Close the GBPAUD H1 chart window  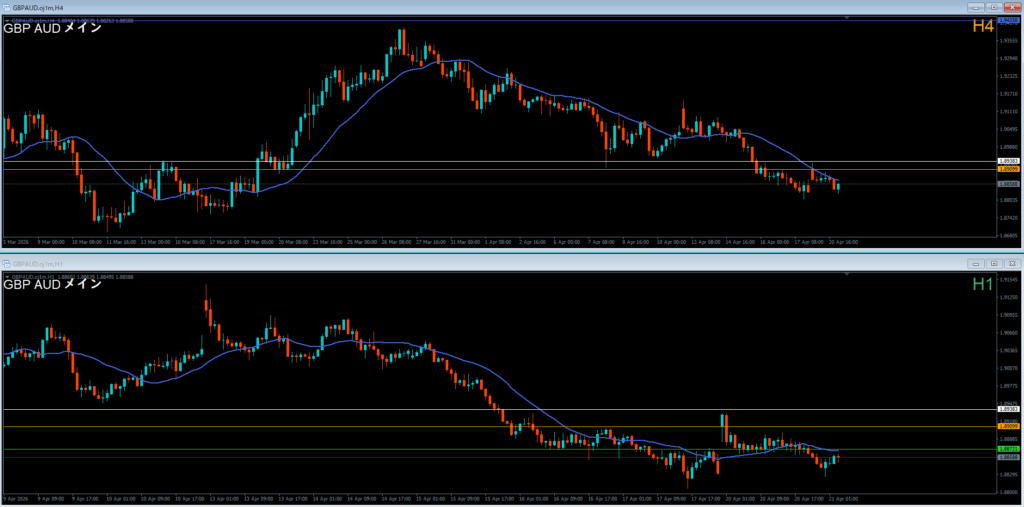[x=1011, y=263]
